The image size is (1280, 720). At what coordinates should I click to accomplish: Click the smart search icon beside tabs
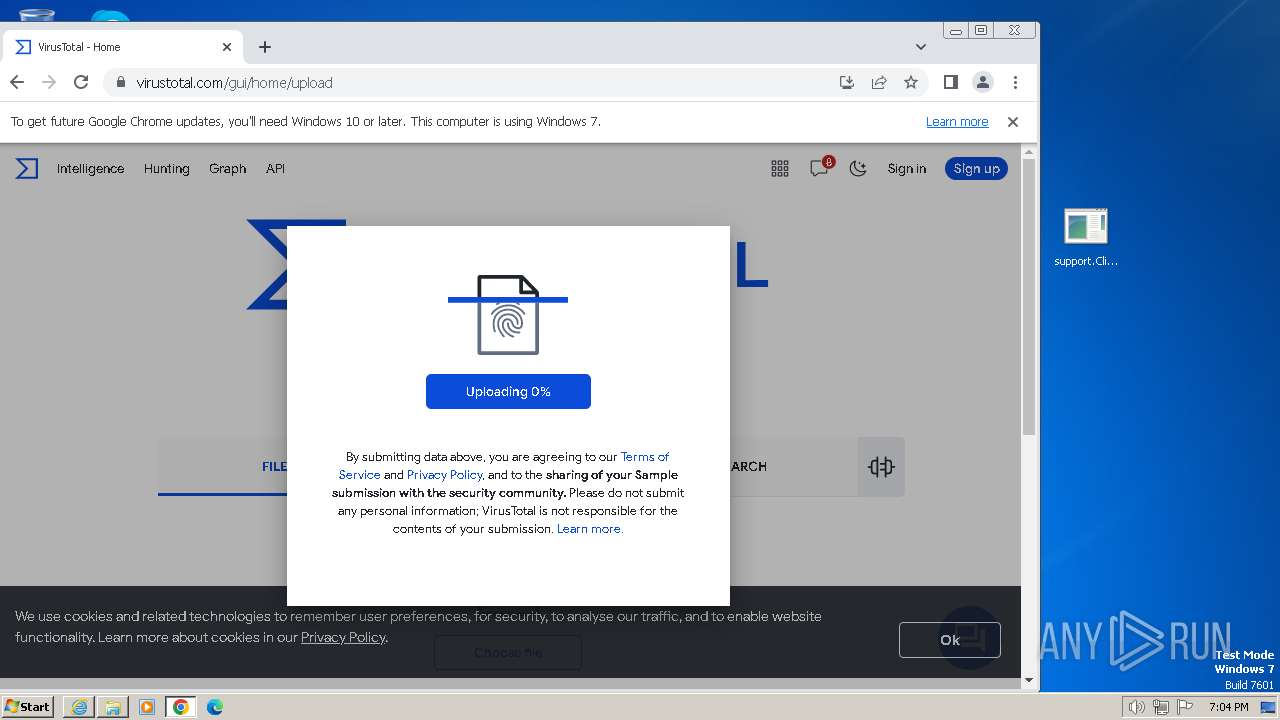pyautogui.click(x=881, y=467)
